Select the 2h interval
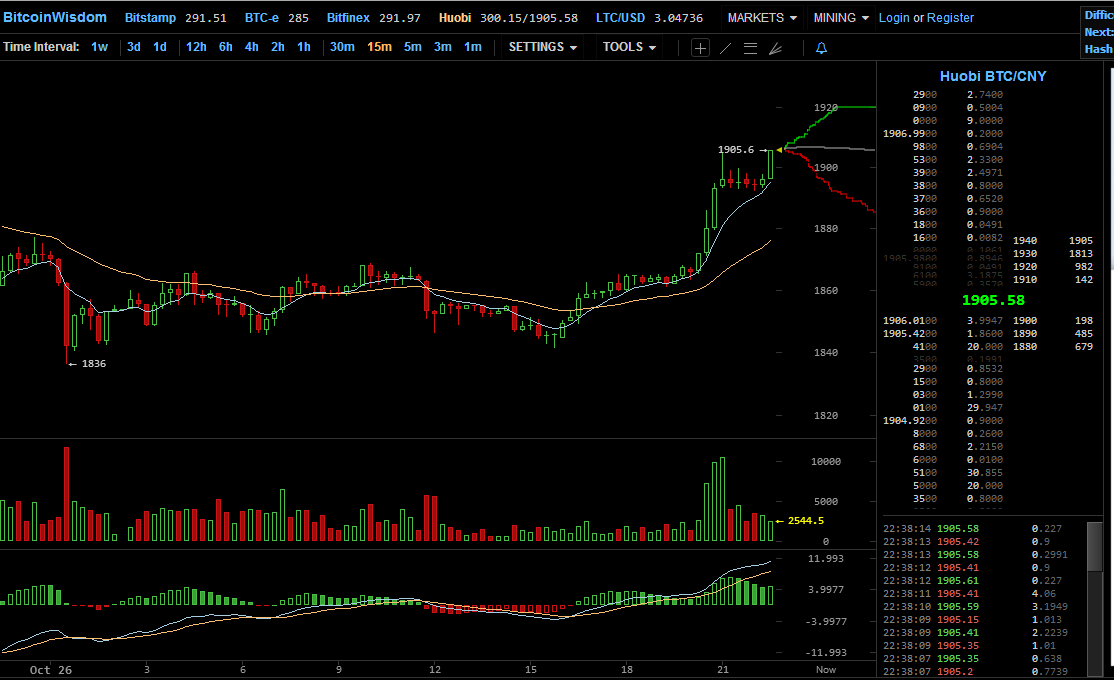Viewport: 1114px width, 680px height. click(278, 47)
